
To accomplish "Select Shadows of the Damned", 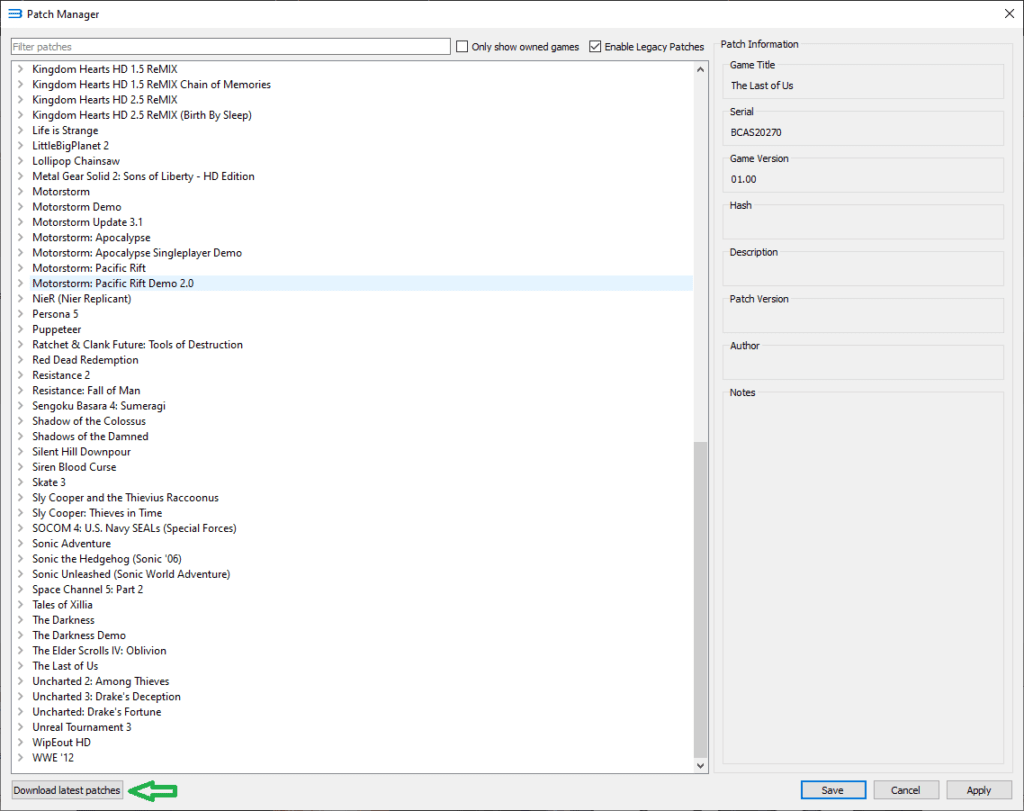I will pos(91,436).
